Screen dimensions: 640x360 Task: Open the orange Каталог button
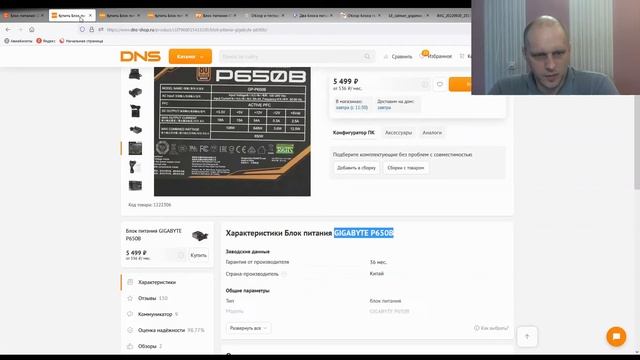tap(190, 56)
